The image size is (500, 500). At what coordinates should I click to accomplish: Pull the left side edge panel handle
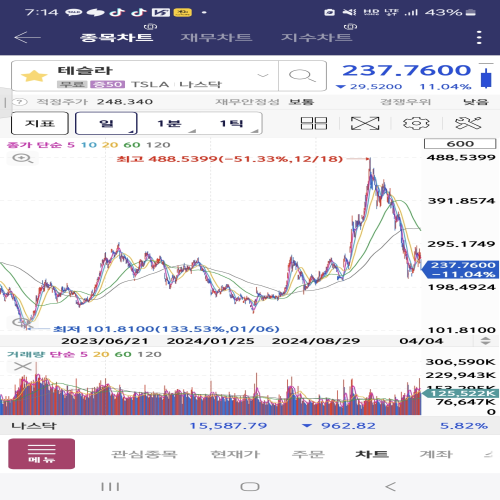point(5,102)
